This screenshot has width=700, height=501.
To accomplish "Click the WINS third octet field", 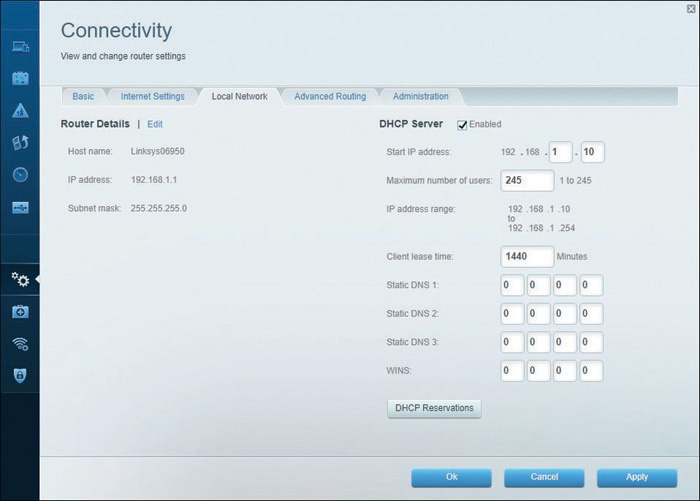I will [x=565, y=371].
